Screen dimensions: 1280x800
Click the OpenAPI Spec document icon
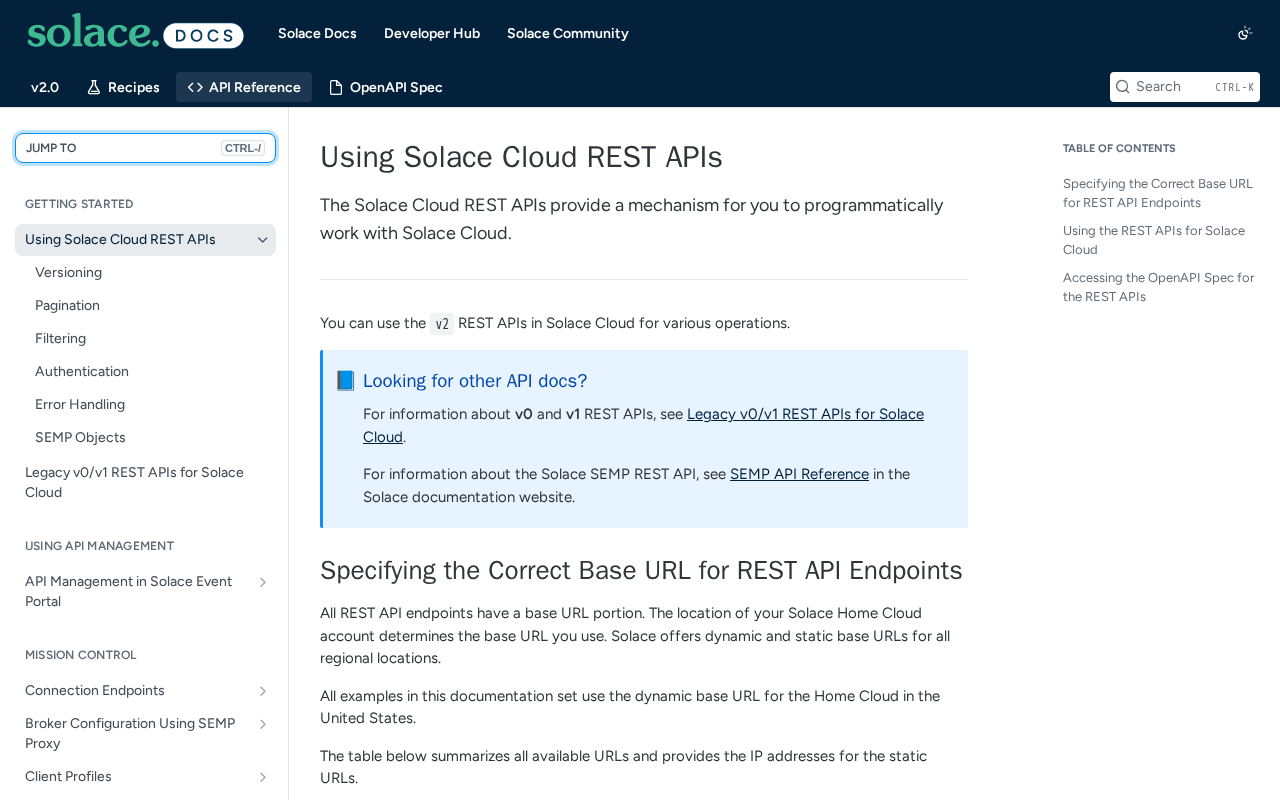coord(336,87)
